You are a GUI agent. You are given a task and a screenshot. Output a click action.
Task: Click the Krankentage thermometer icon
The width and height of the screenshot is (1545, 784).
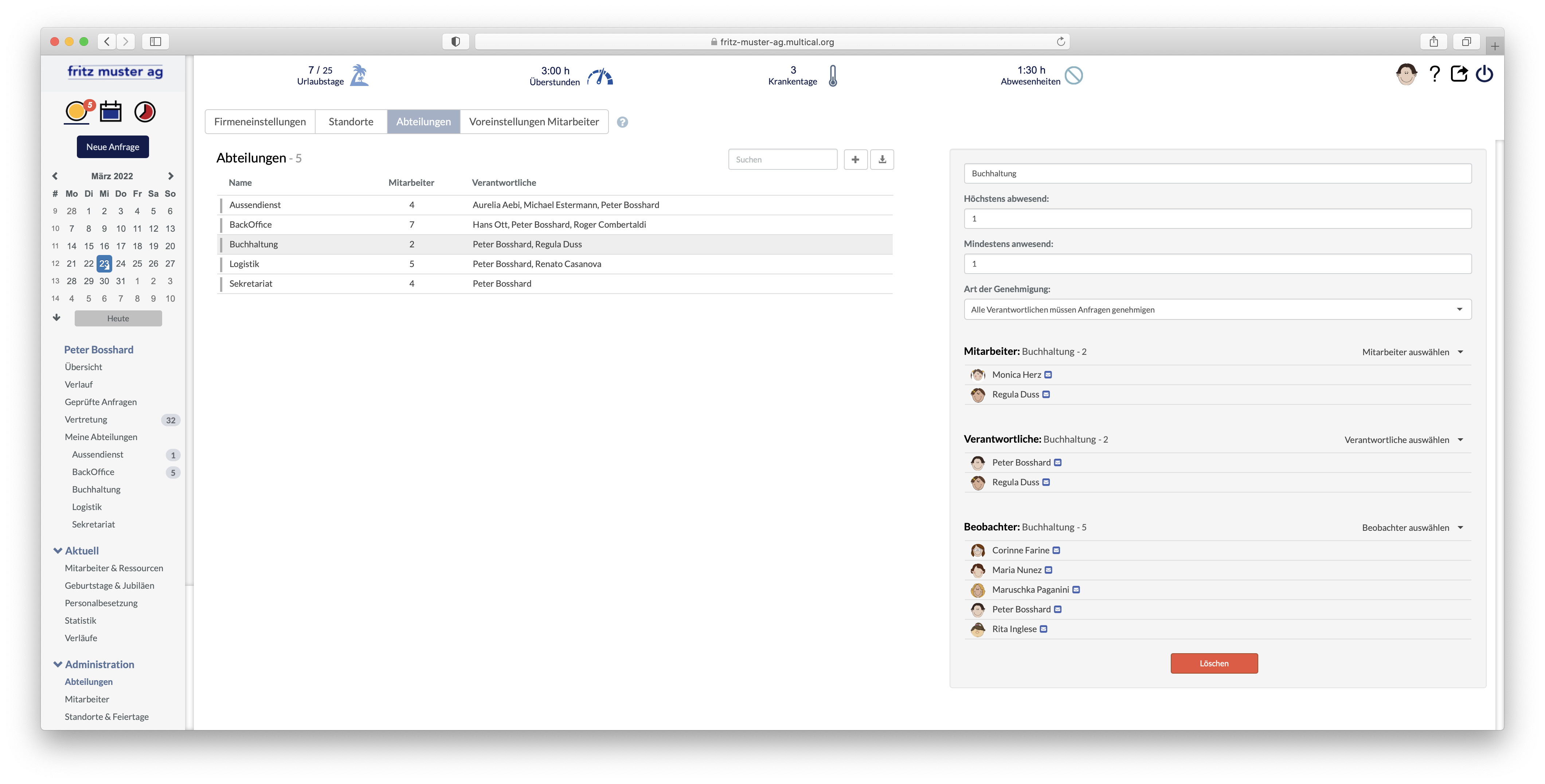[833, 76]
